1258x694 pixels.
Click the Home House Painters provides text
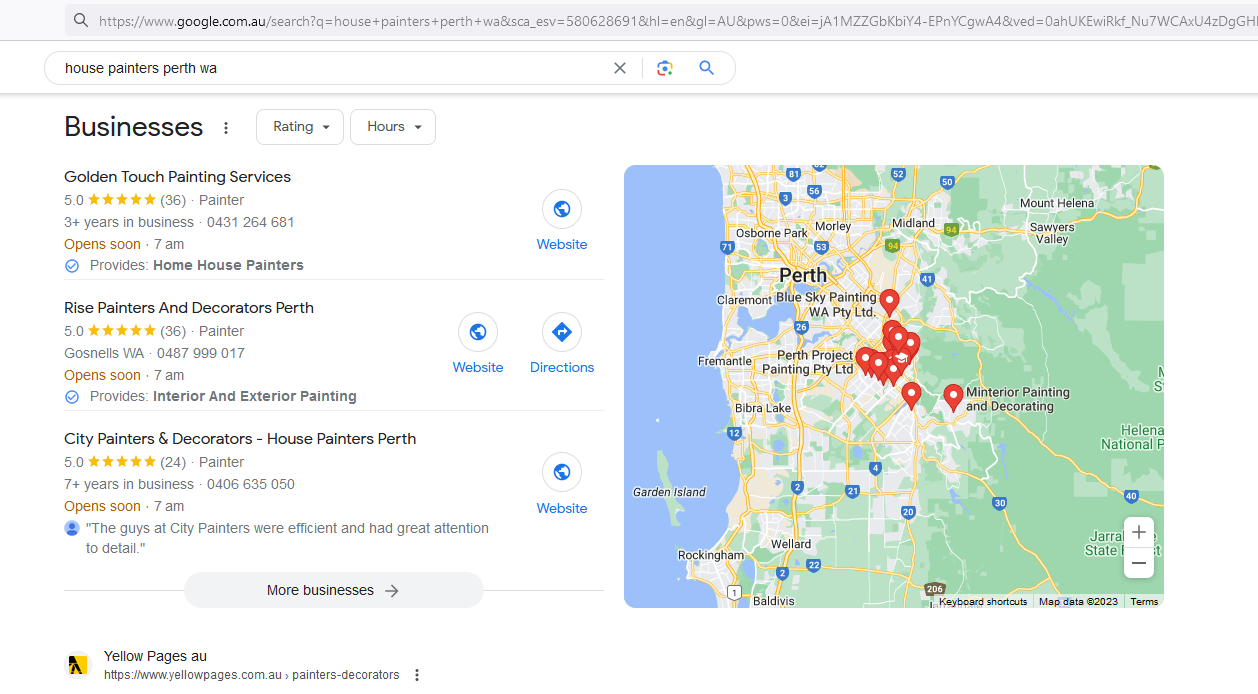(x=228, y=265)
